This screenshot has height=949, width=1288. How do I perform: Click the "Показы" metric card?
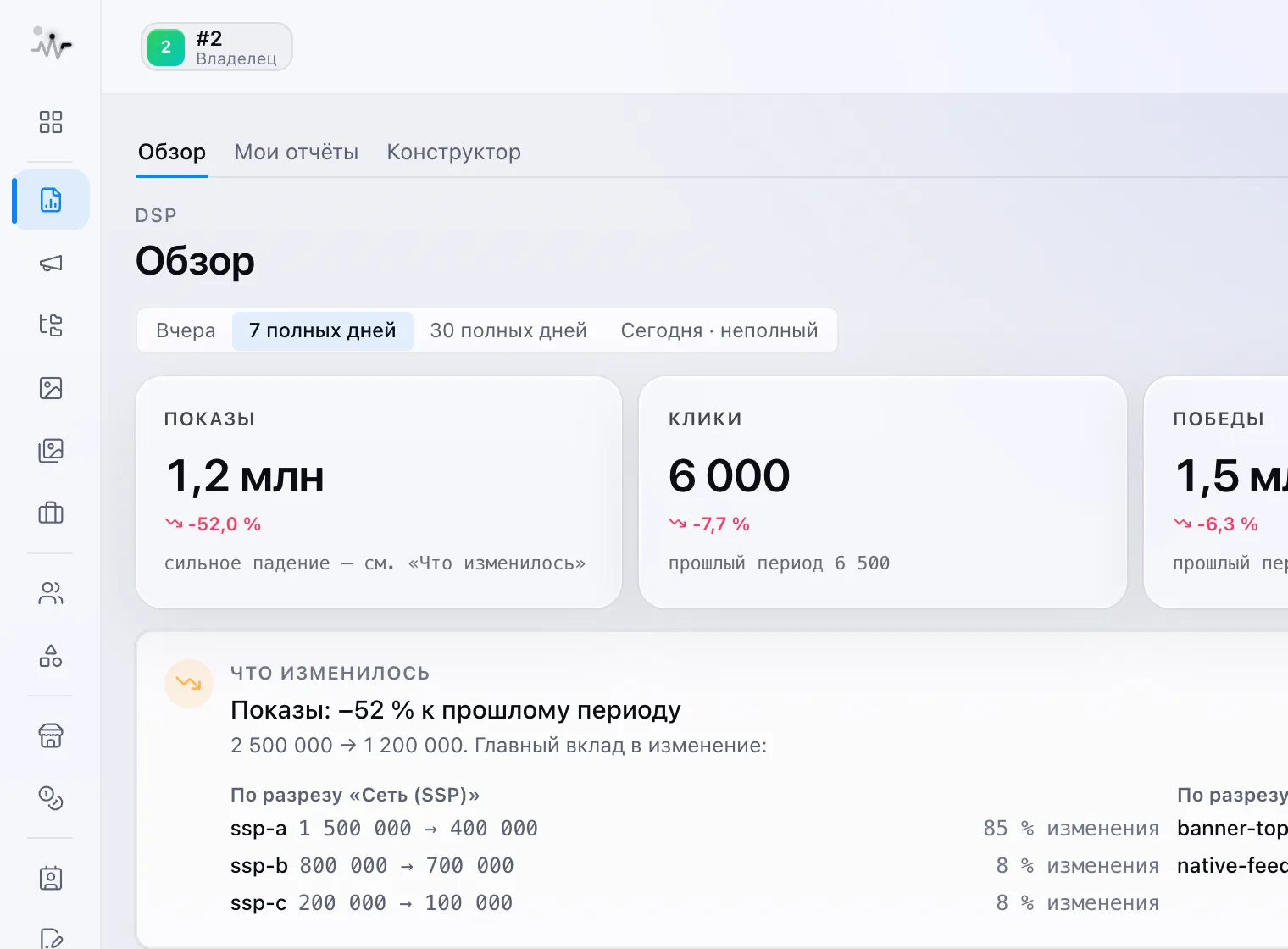379,492
